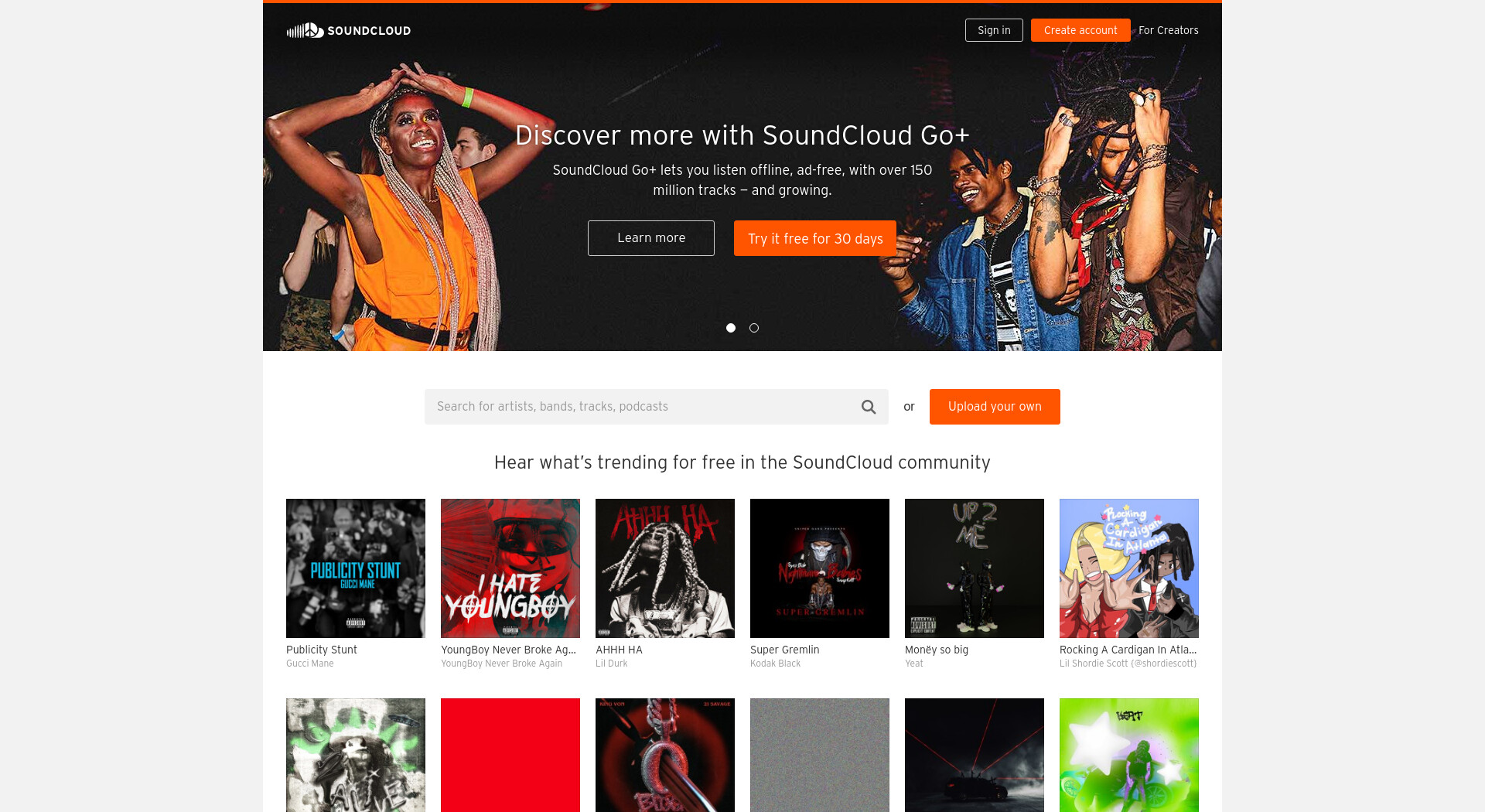Click the SoundCloud logo icon

tap(305, 30)
